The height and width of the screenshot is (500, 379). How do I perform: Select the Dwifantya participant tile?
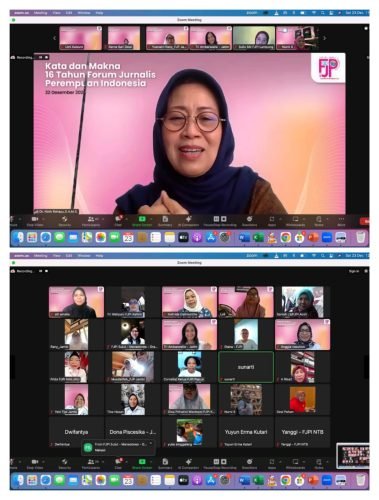coord(76,432)
